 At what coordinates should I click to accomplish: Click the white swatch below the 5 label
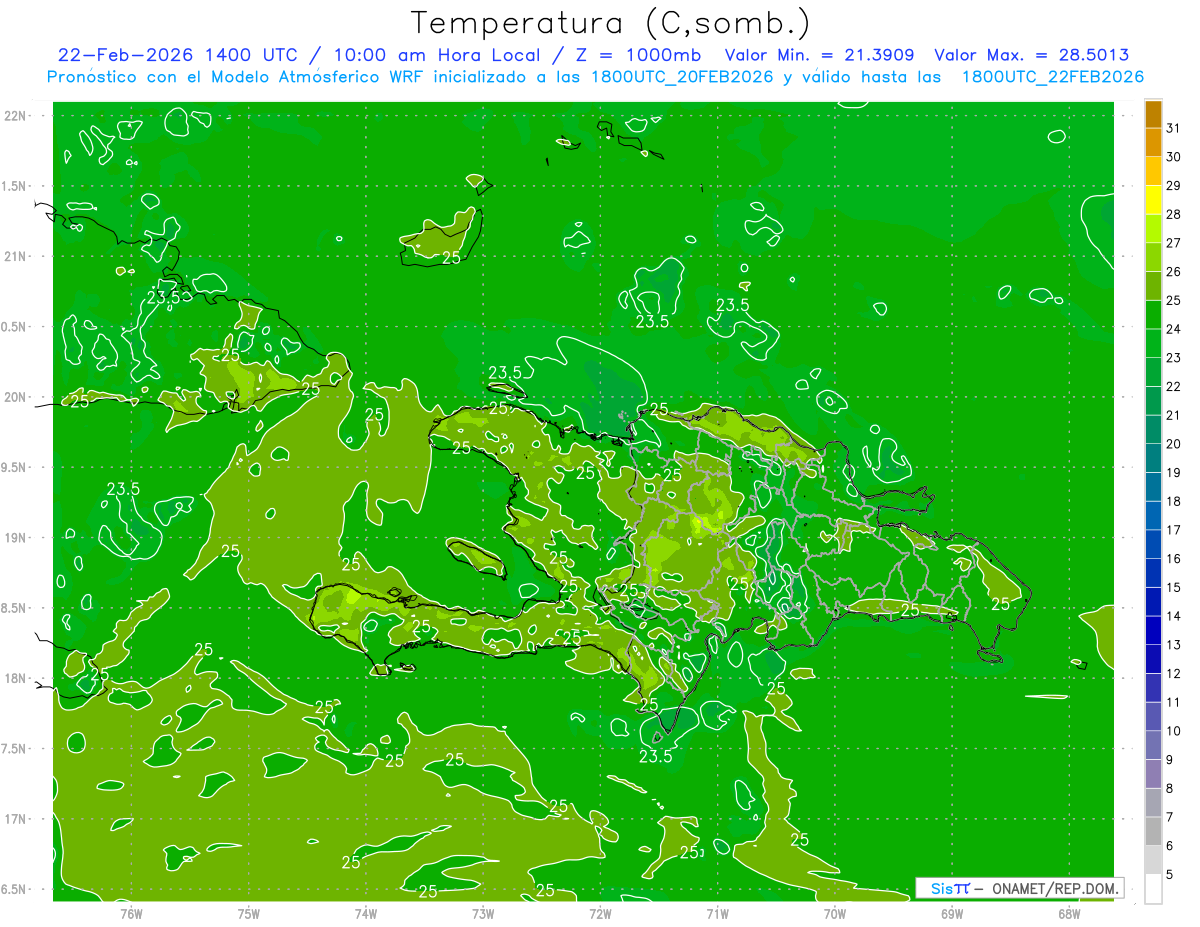pos(1153,889)
